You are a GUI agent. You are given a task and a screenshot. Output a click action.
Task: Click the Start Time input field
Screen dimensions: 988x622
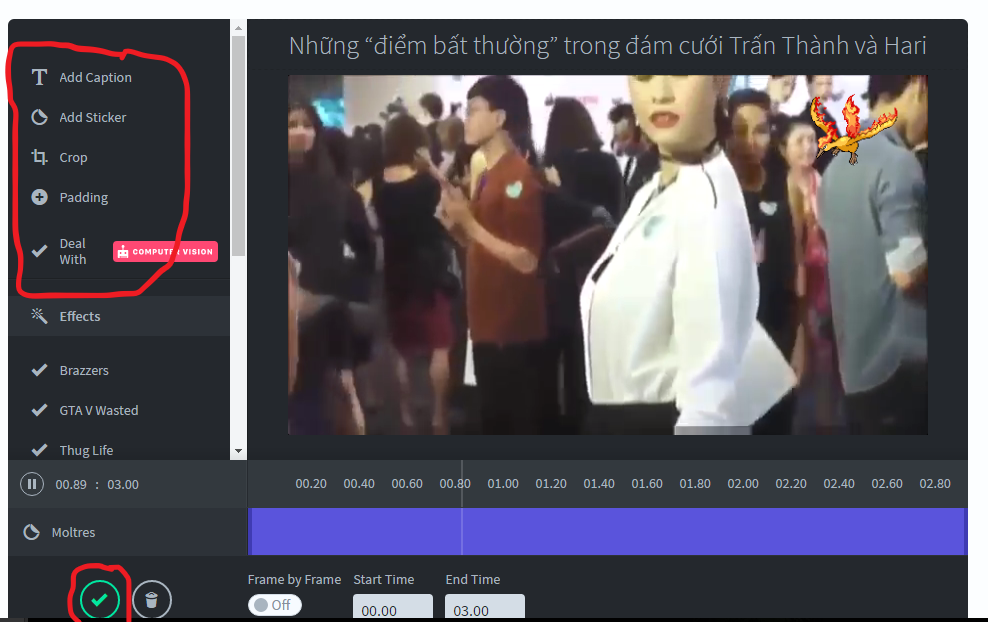pyautogui.click(x=393, y=608)
